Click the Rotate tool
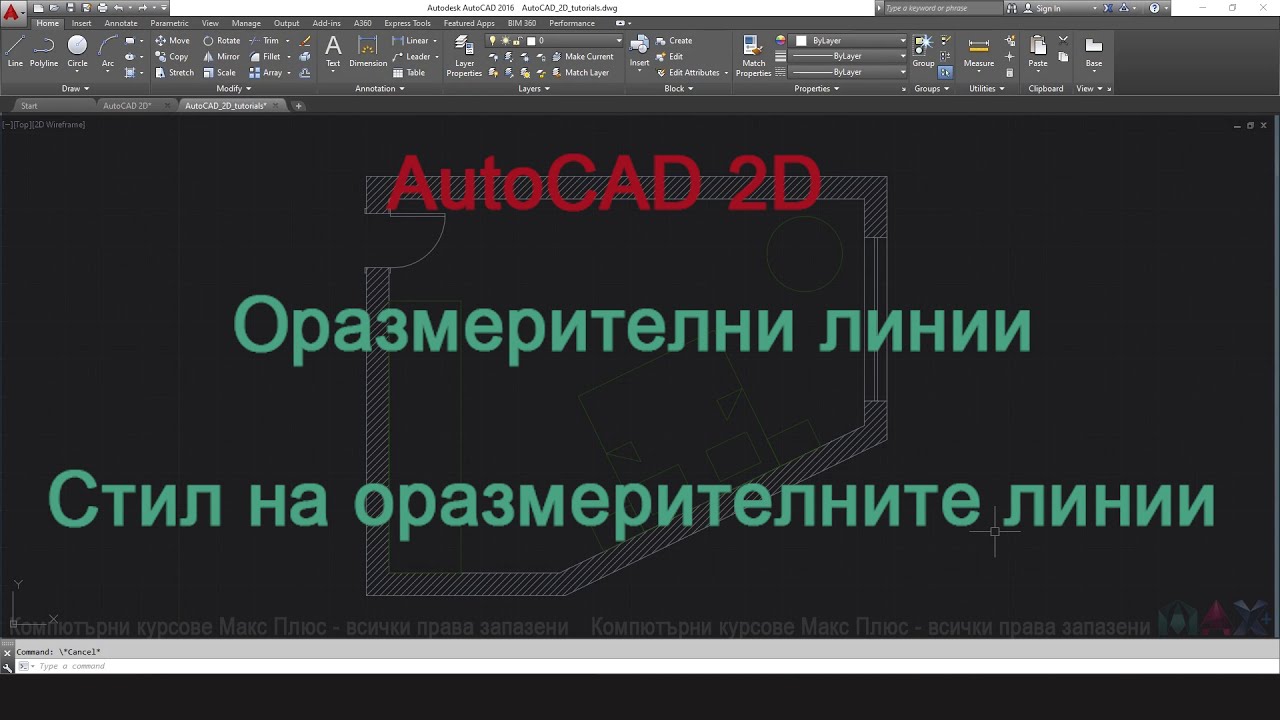The height and width of the screenshot is (720, 1280). coord(221,41)
